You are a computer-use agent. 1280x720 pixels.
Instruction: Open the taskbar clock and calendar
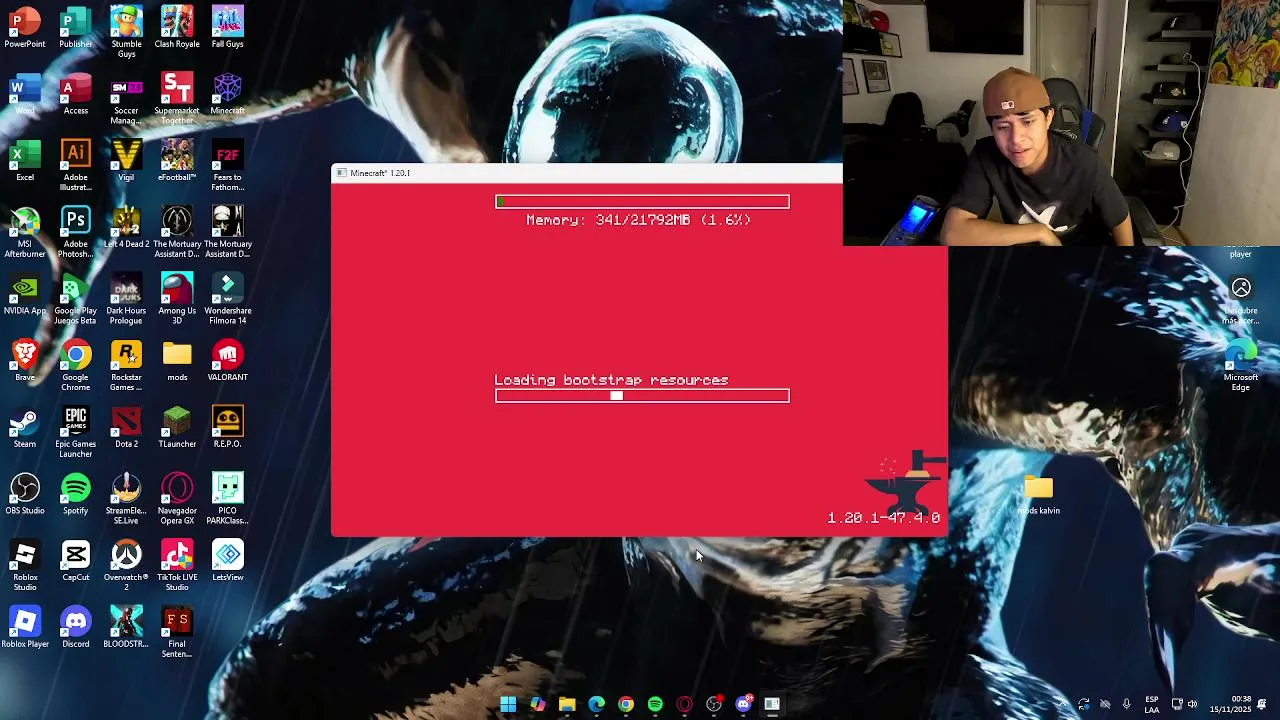[x=1229, y=704]
